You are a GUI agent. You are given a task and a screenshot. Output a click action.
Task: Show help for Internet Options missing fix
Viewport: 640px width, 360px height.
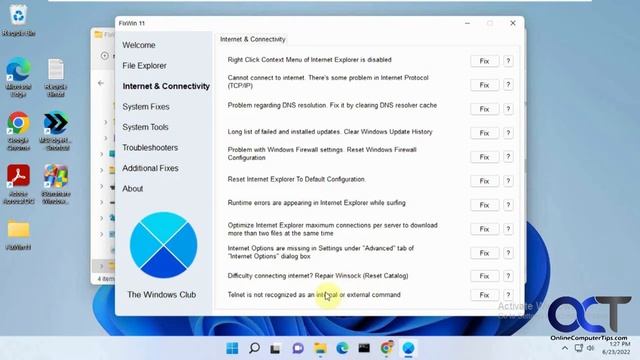click(x=508, y=253)
